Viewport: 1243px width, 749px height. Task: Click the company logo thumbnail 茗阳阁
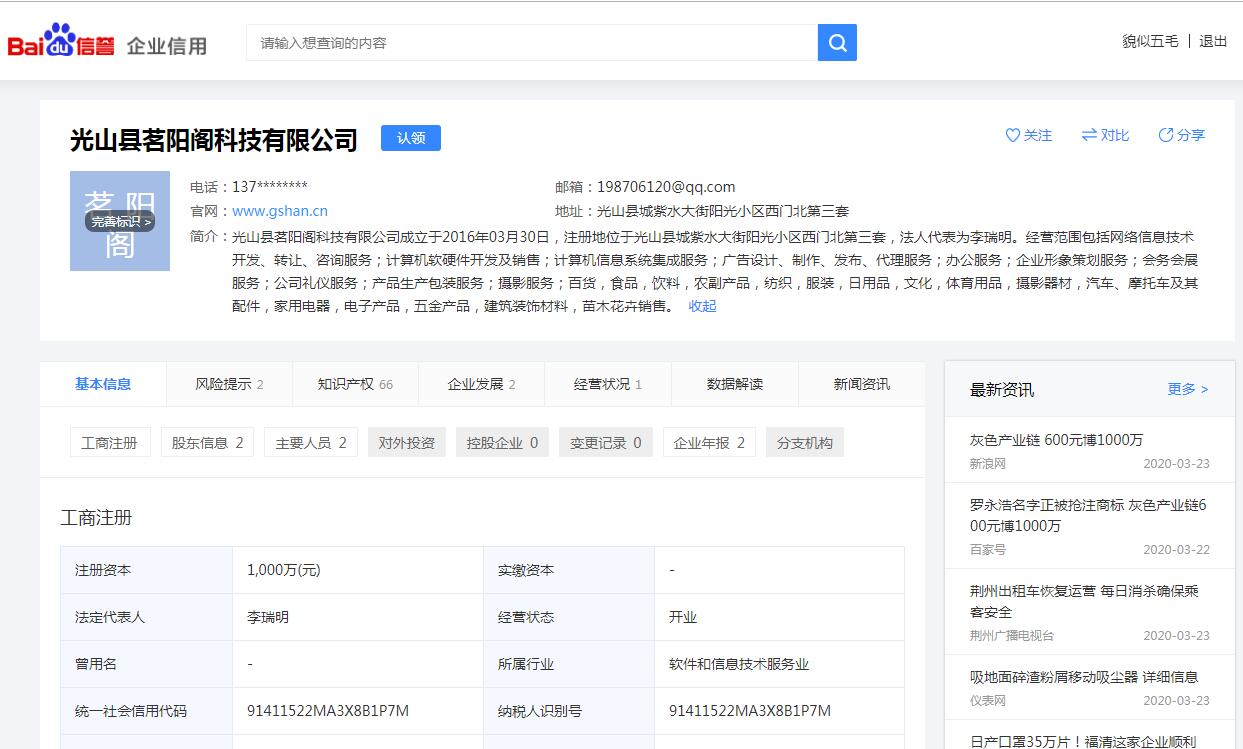[x=120, y=221]
